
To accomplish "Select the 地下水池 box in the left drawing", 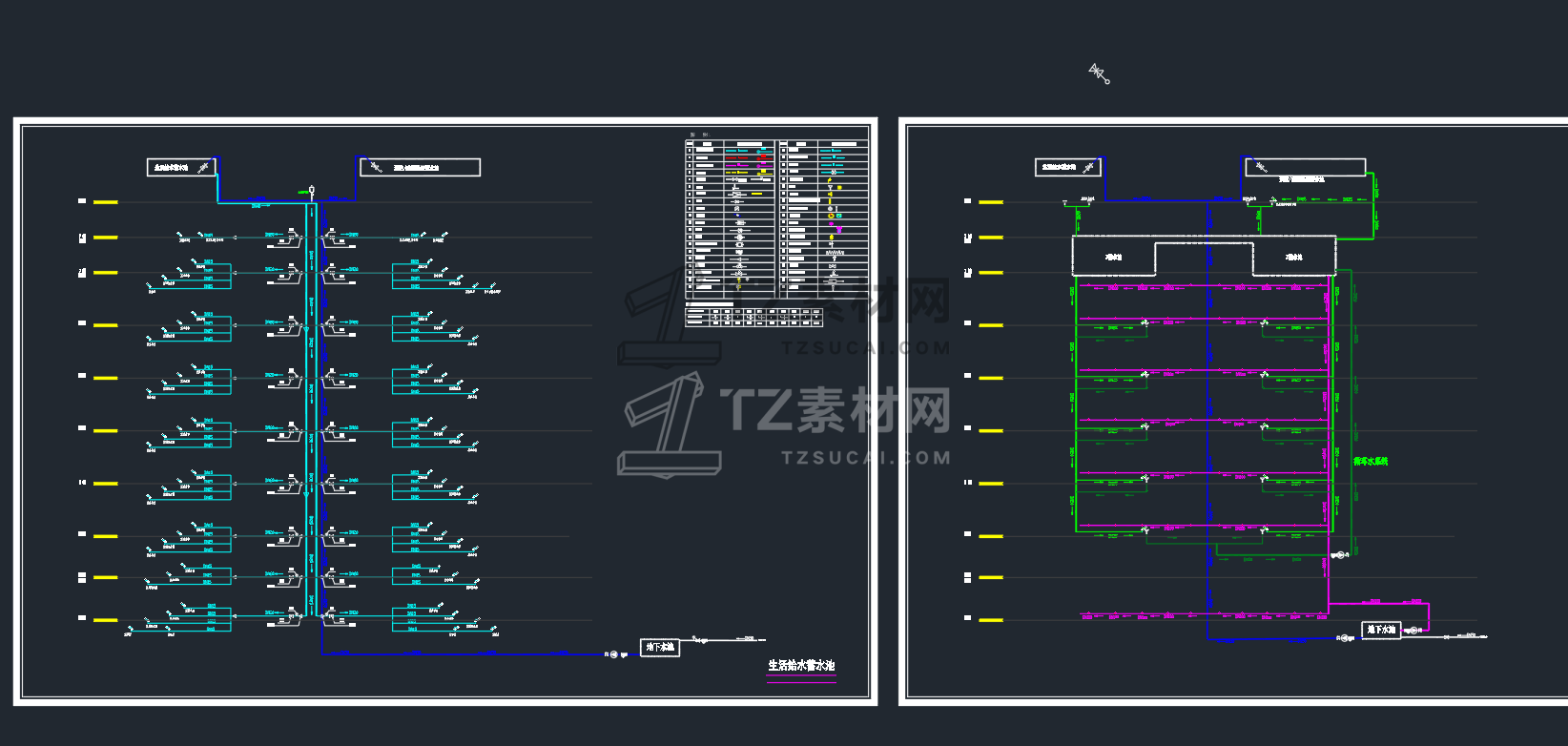I will pyautogui.click(x=660, y=648).
